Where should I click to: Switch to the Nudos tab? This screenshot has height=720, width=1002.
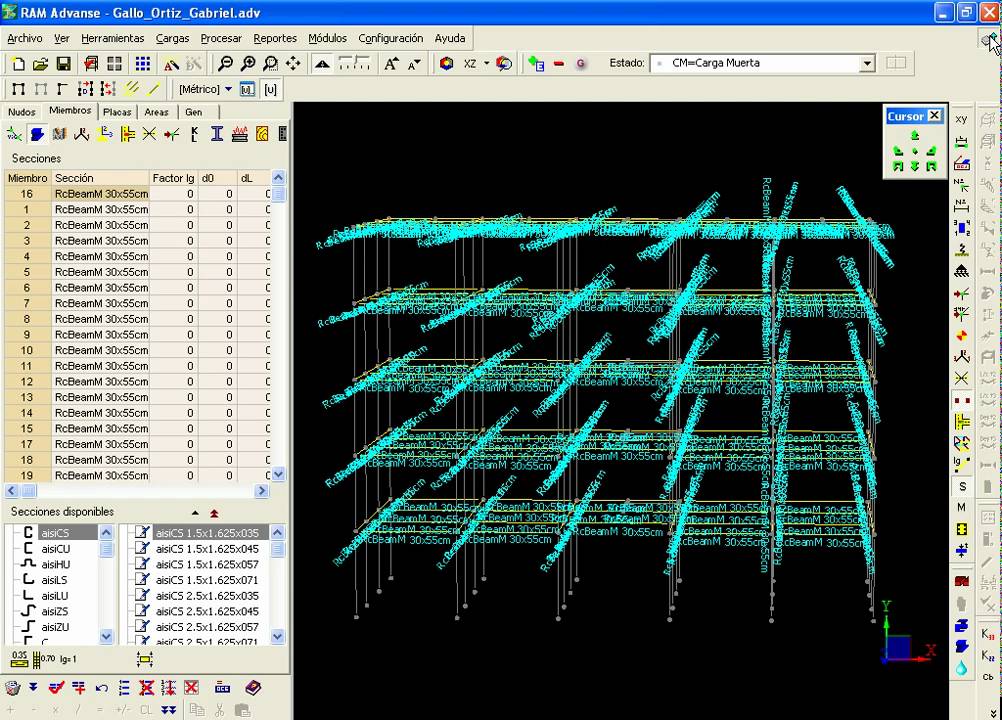click(22, 112)
